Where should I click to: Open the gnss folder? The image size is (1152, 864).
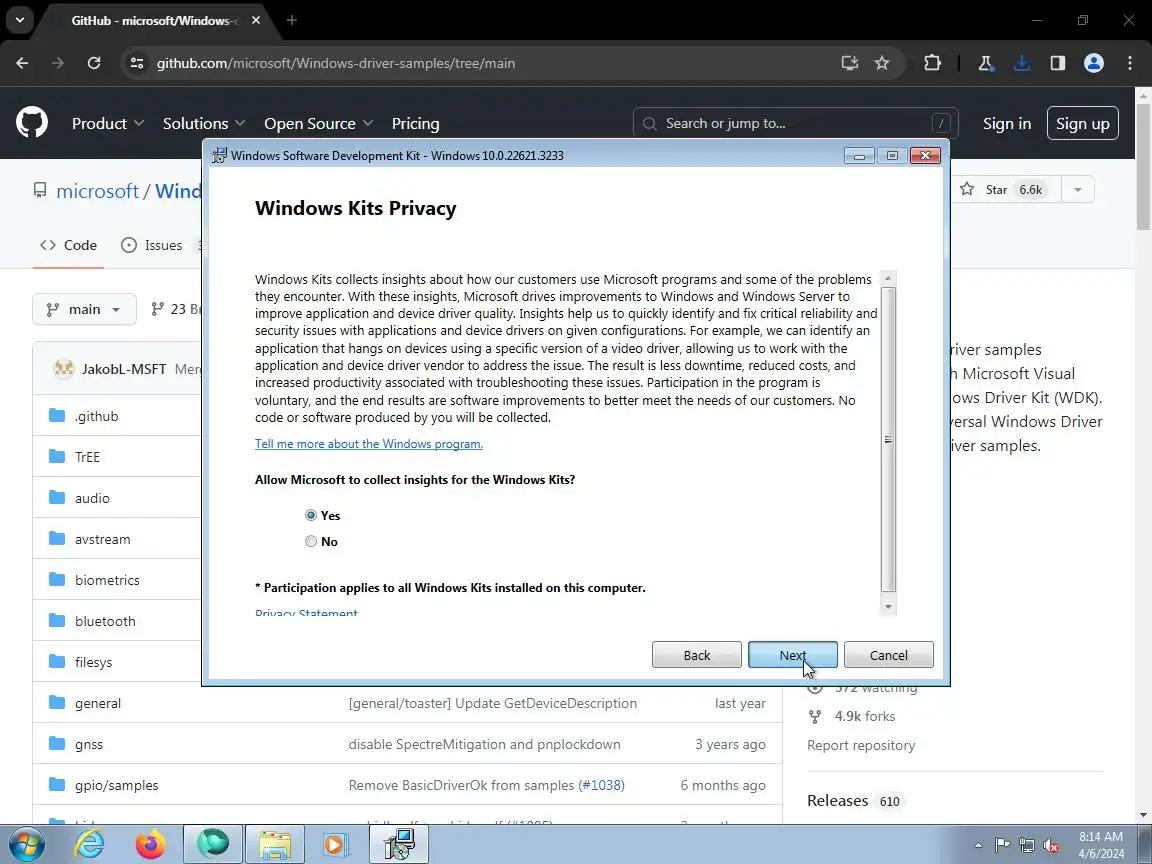coord(89,744)
